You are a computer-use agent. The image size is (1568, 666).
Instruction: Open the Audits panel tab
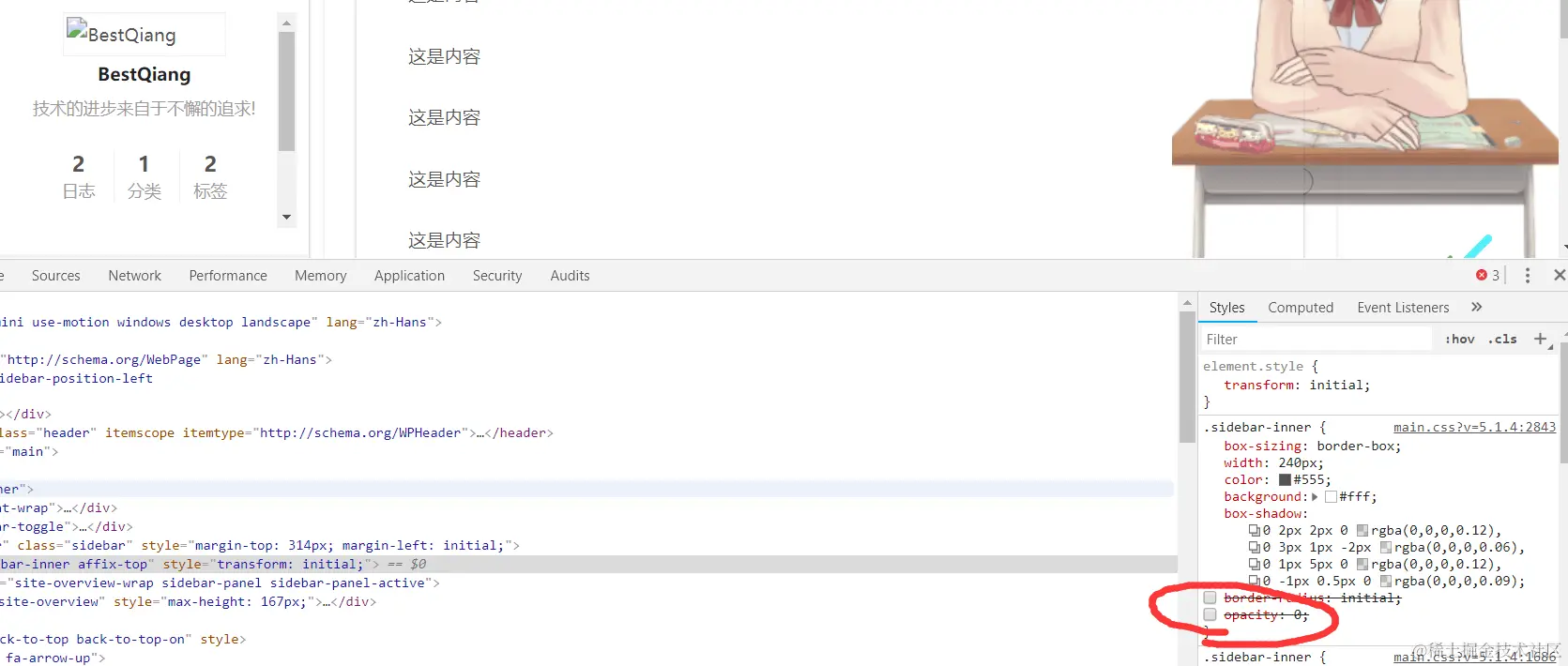click(570, 275)
